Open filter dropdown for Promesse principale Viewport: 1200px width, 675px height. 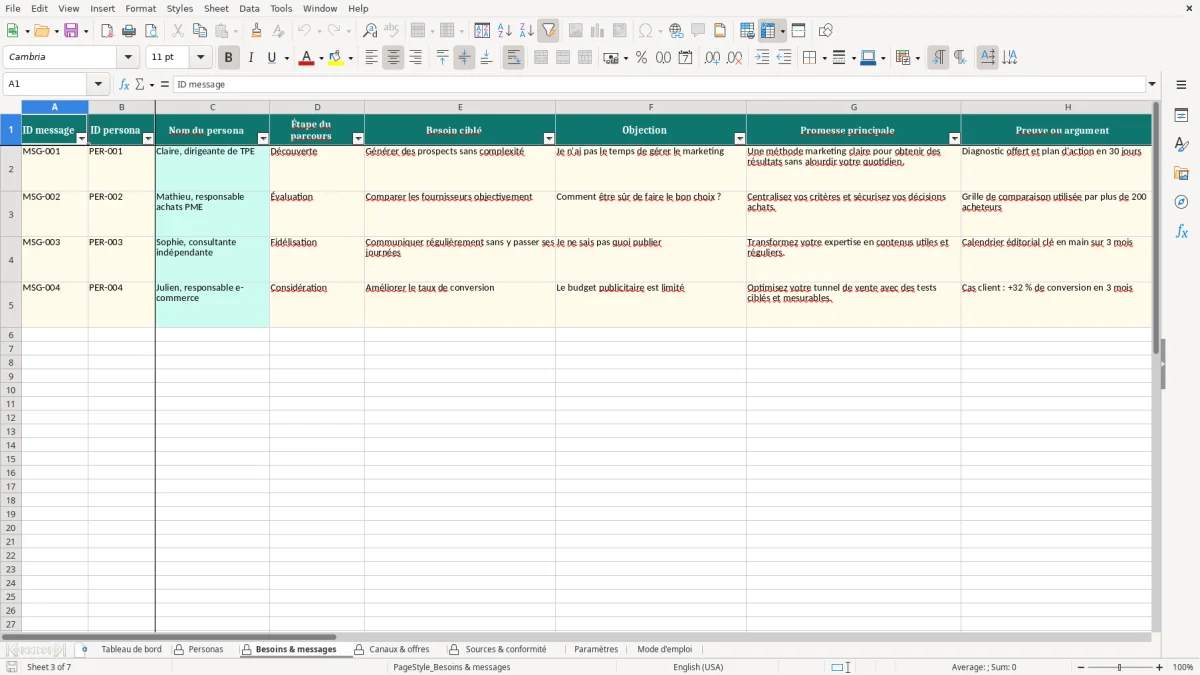[955, 139]
